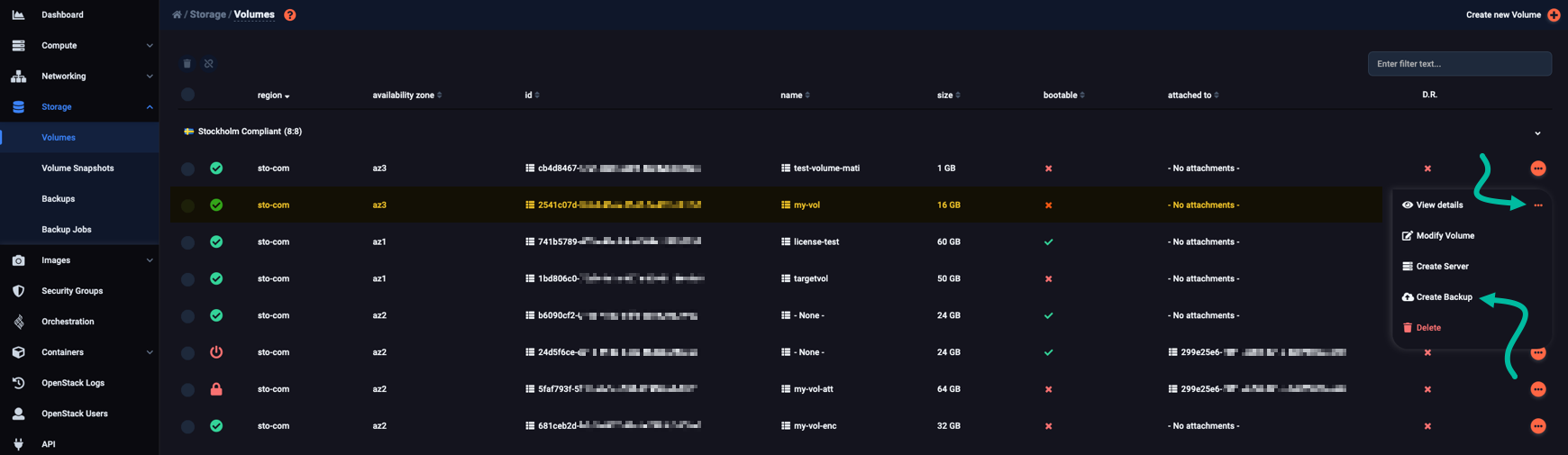Click the Compute servers icon
Viewport: 1568px width, 455px height.
(18, 45)
